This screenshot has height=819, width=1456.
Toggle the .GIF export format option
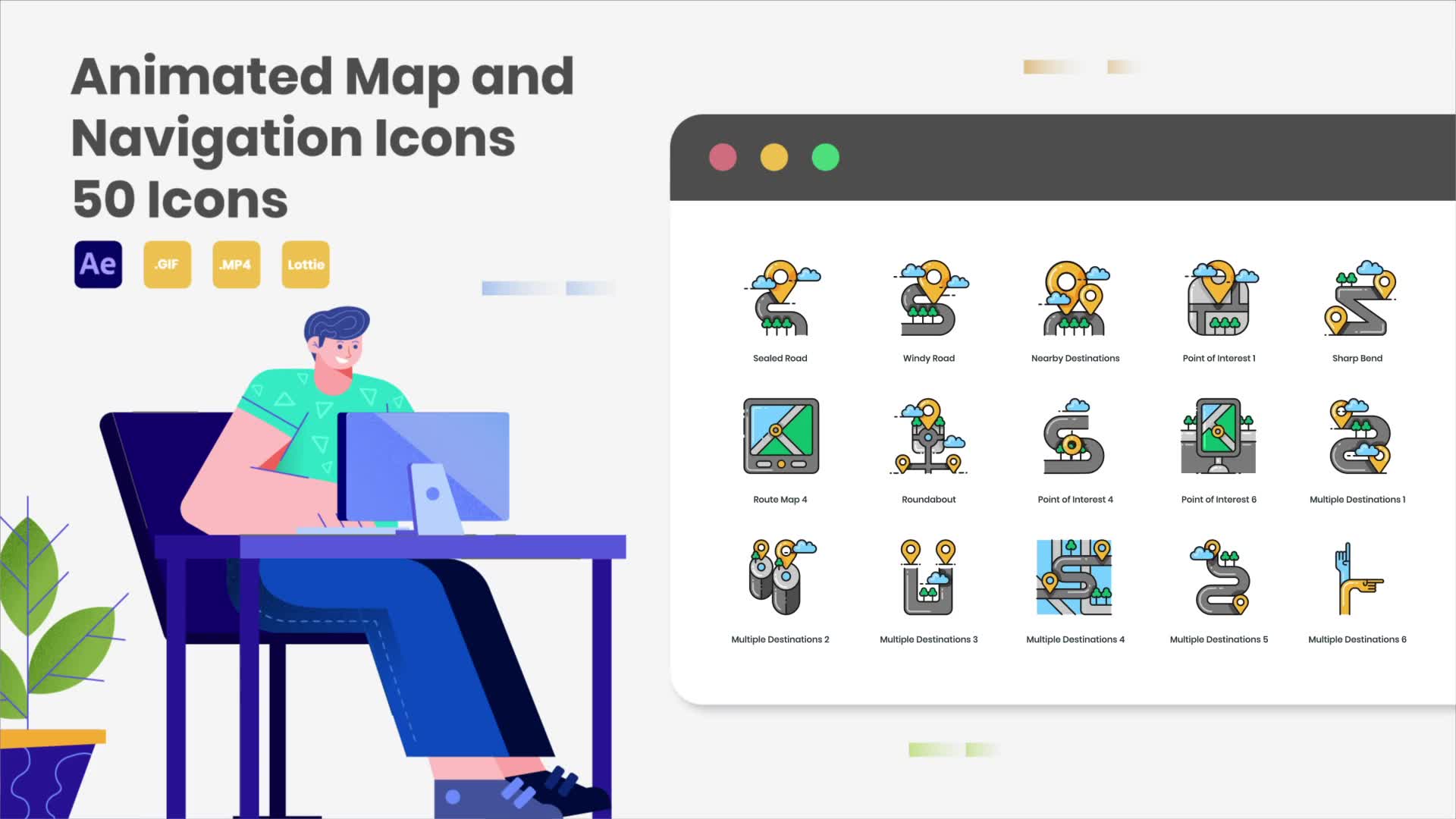[166, 264]
